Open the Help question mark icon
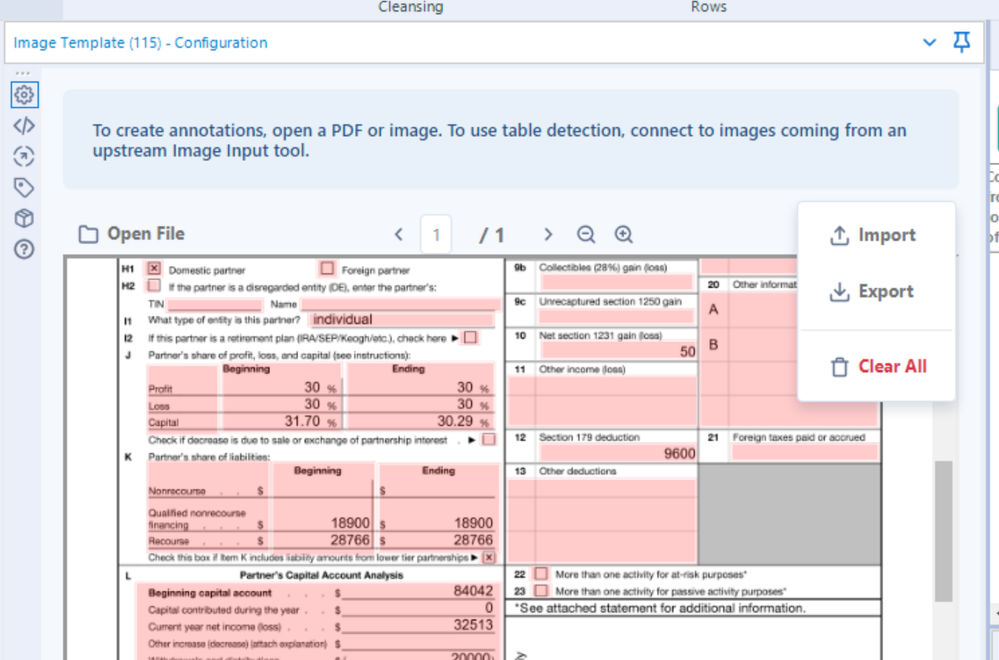The width and height of the screenshot is (999, 660). [x=24, y=249]
